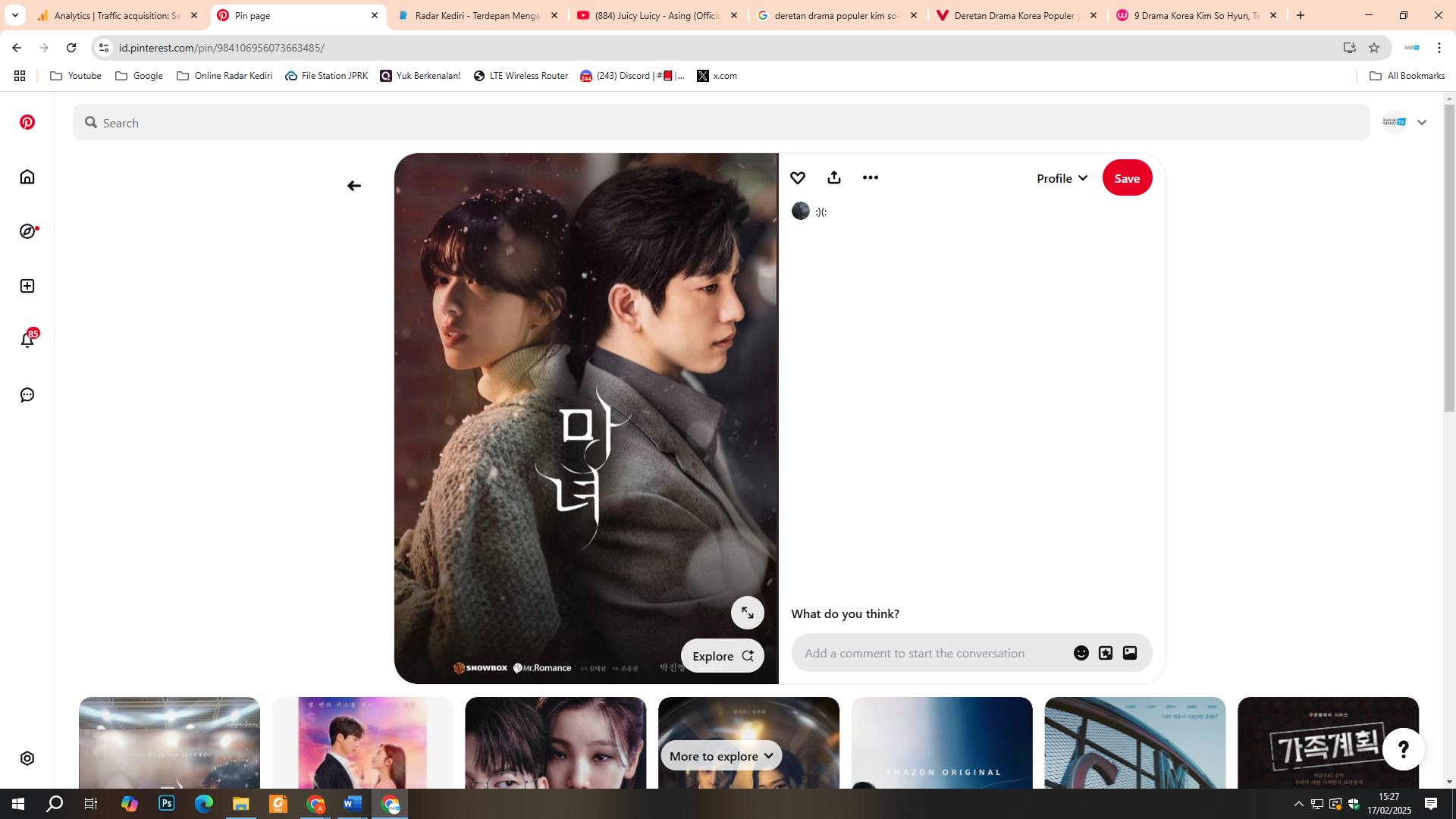The image size is (1456, 819).
Task: Go back with the pin back arrow
Action: click(x=354, y=186)
